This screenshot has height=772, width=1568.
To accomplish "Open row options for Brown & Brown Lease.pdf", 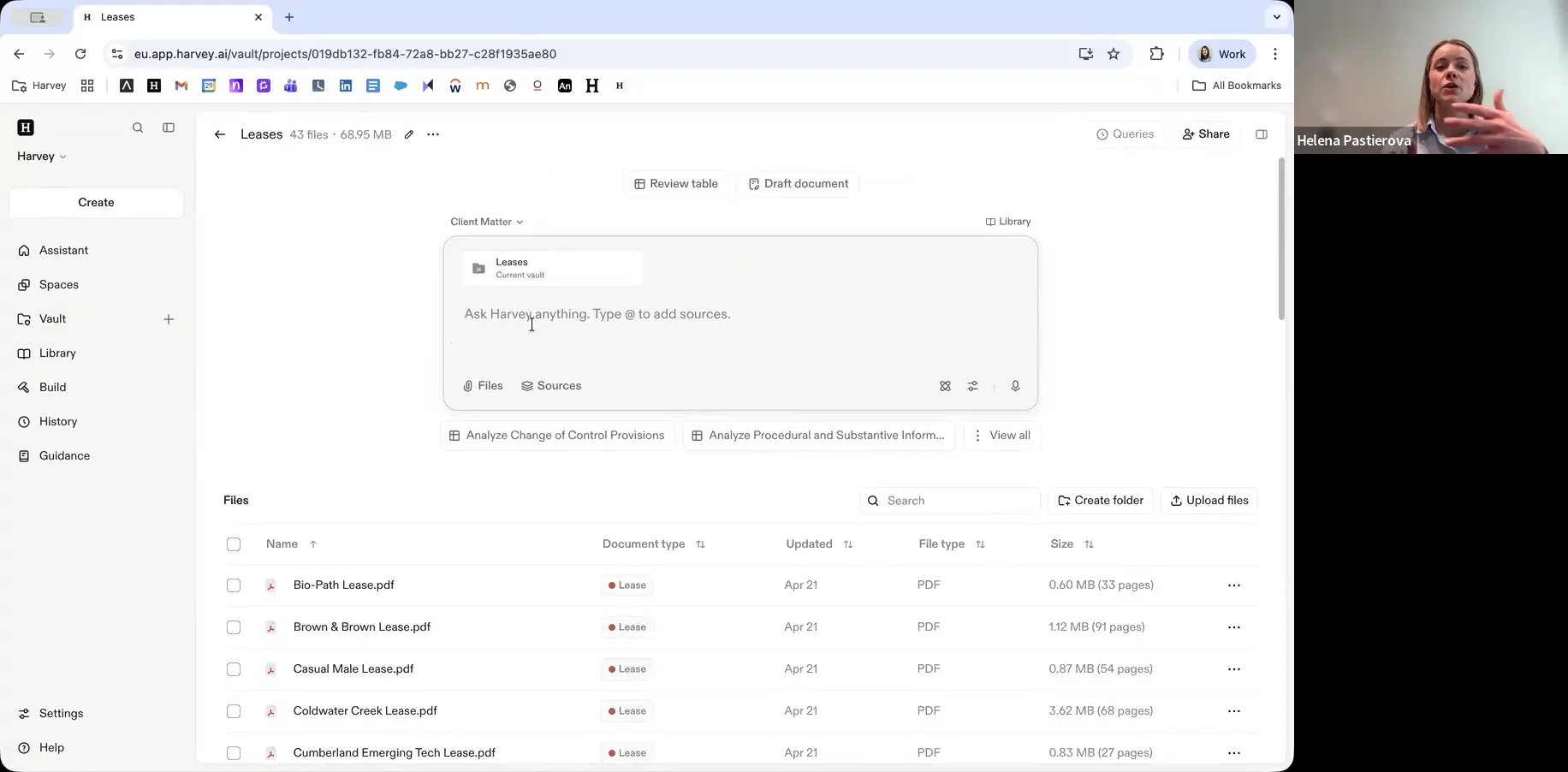I will point(1234,627).
